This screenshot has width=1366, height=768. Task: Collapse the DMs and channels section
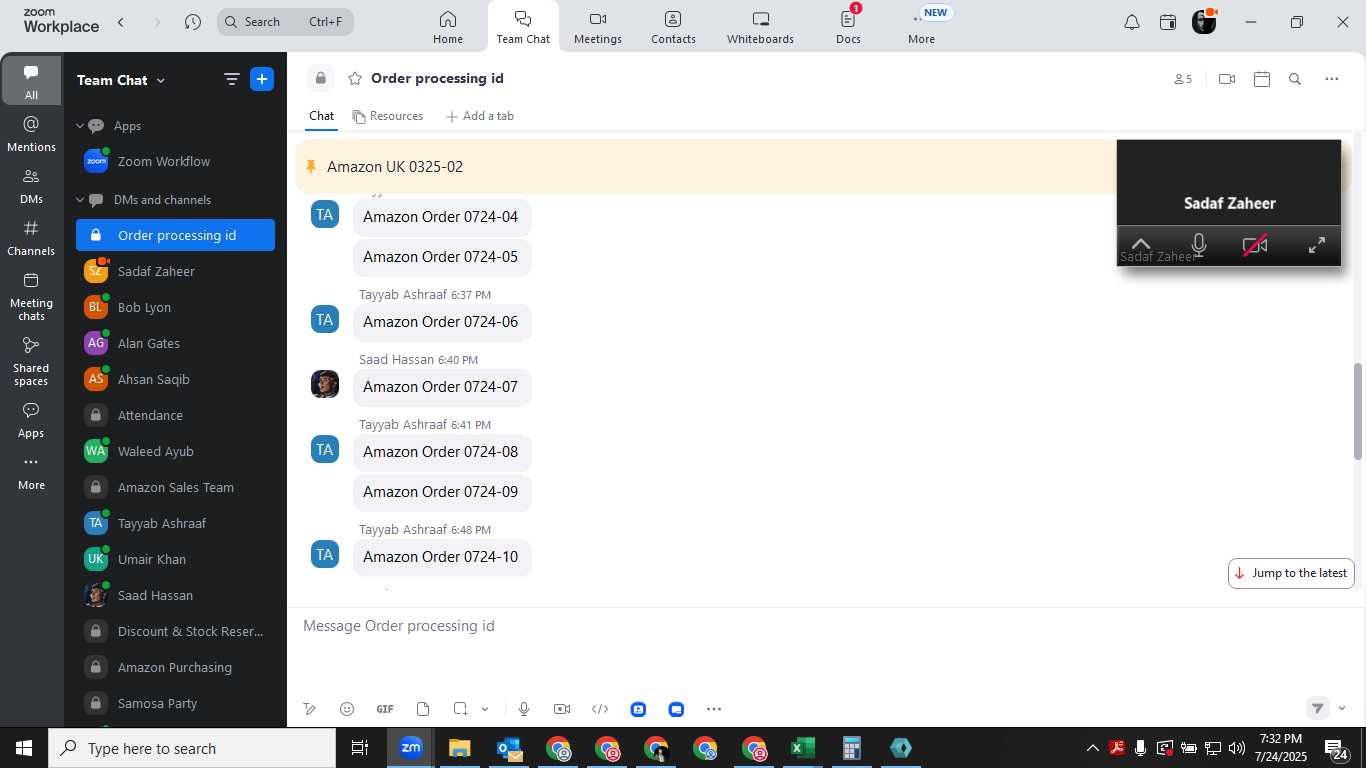click(80, 200)
